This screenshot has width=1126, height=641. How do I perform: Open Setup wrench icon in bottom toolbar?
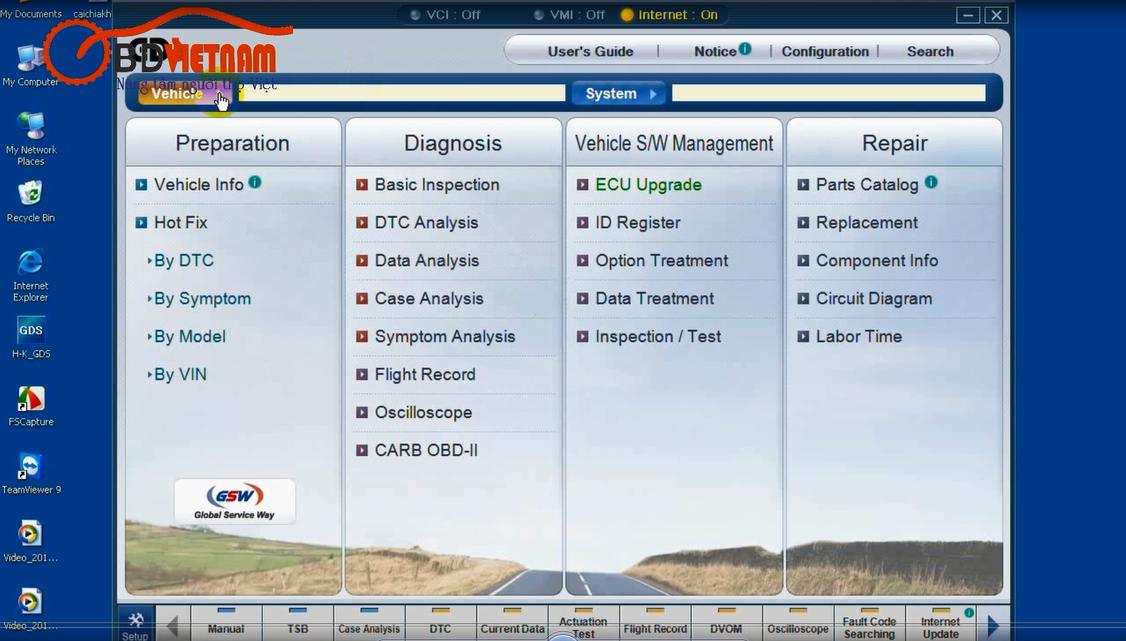(x=135, y=624)
